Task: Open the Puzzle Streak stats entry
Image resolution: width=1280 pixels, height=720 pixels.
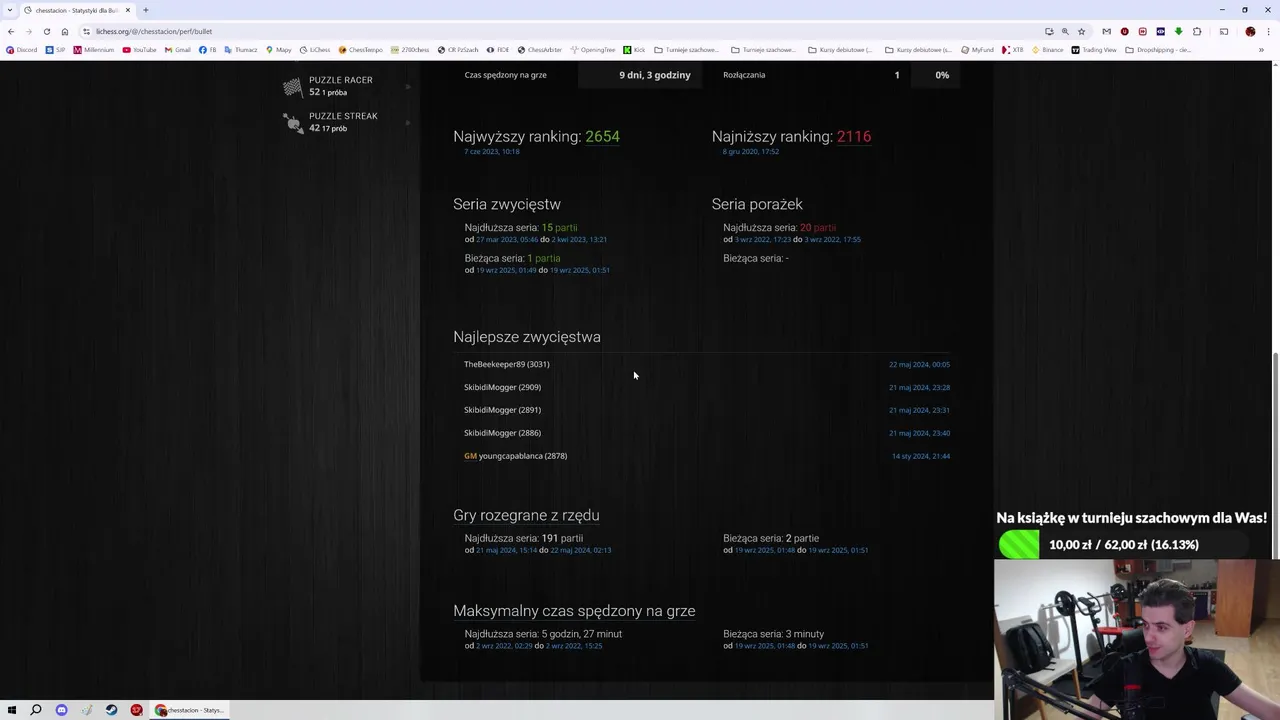Action: 345,122
